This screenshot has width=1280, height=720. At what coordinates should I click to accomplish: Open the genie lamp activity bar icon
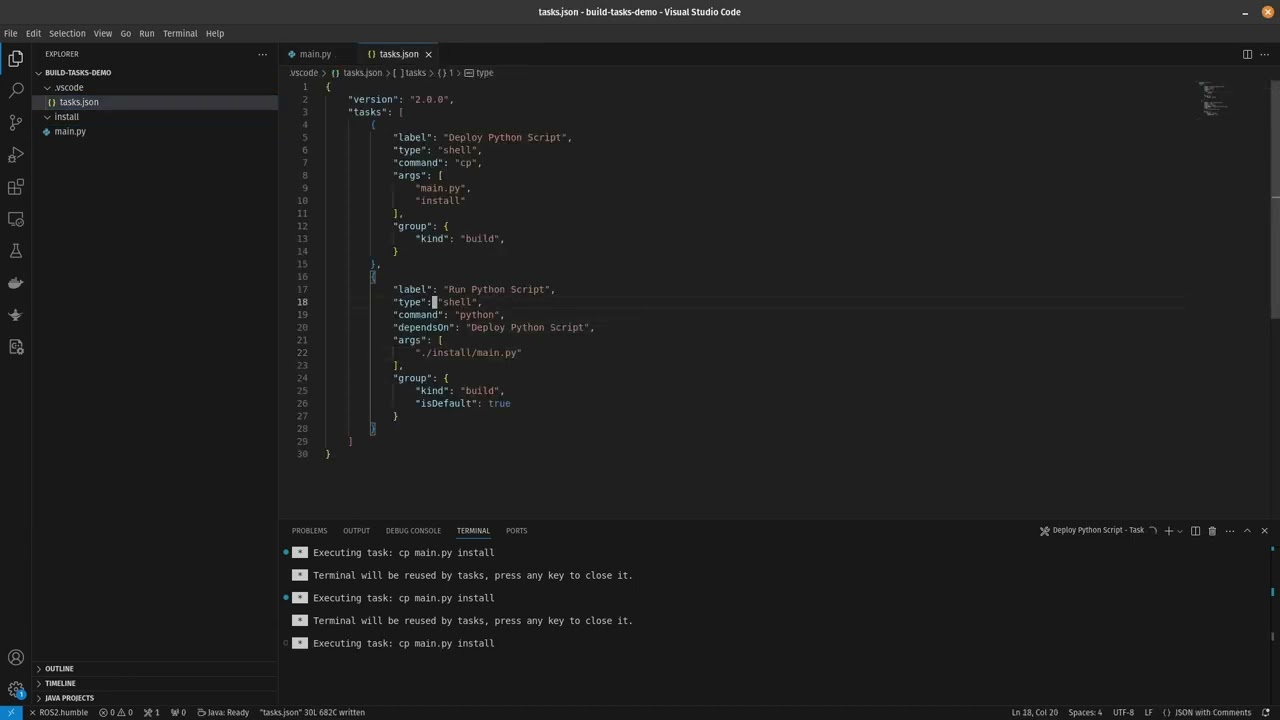click(16, 315)
